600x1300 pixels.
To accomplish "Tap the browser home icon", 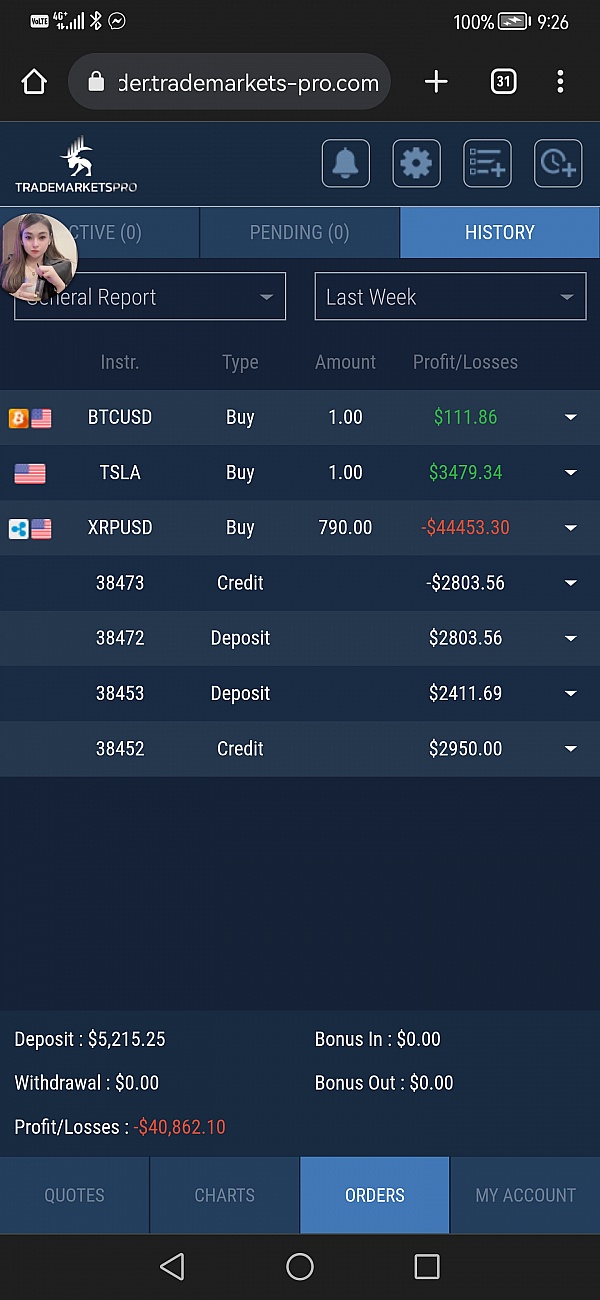I will (x=34, y=82).
